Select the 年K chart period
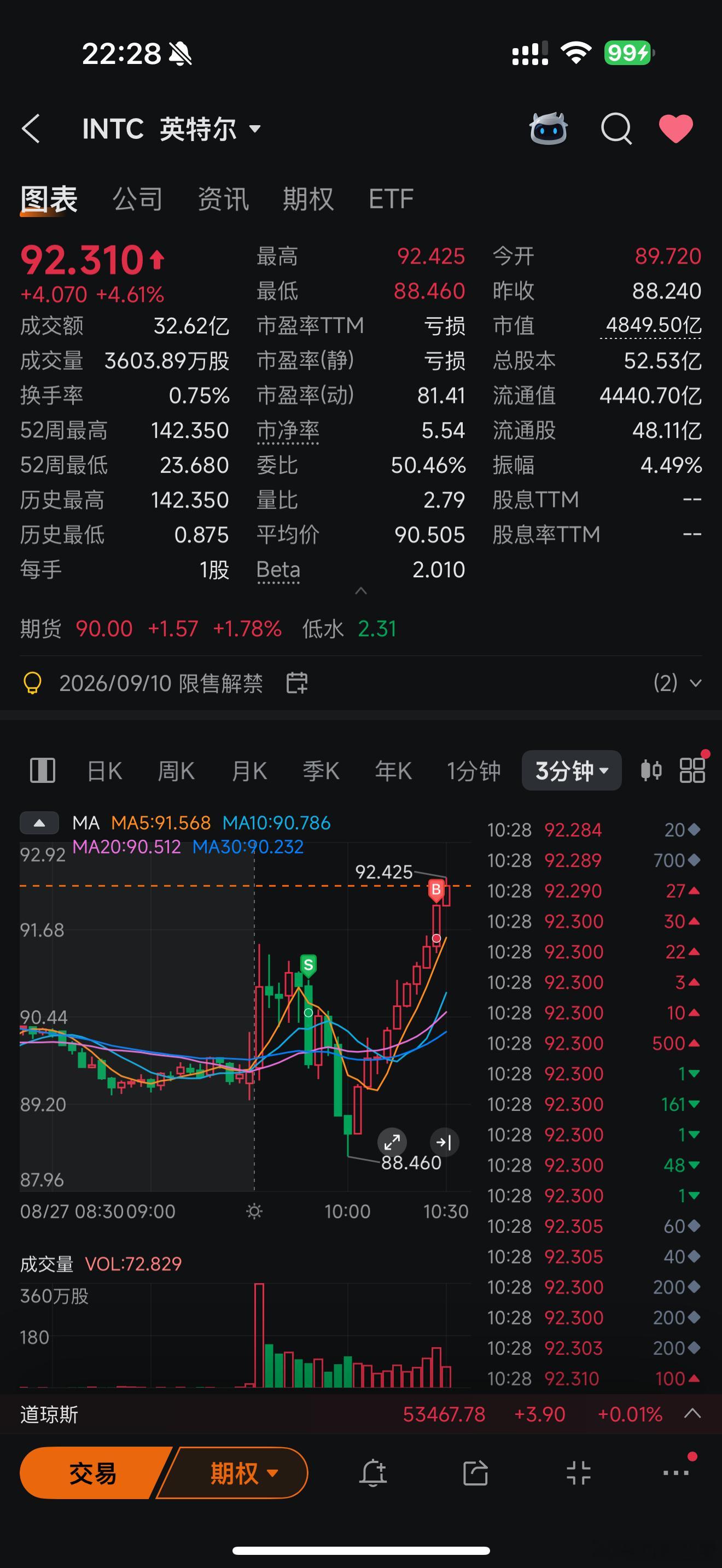Image resolution: width=722 pixels, height=1568 pixels. [393, 771]
